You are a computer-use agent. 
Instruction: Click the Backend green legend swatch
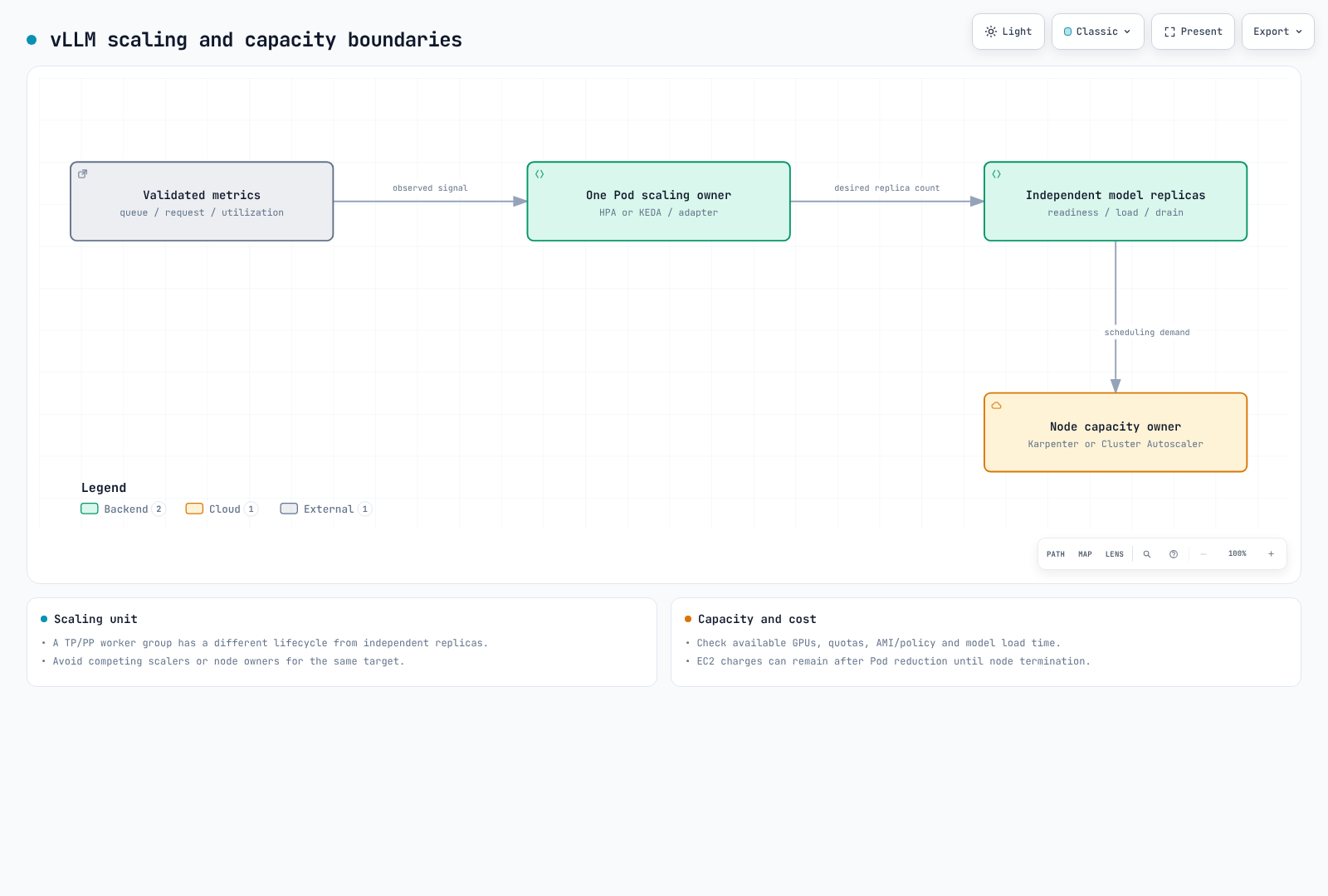coord(90,509)
